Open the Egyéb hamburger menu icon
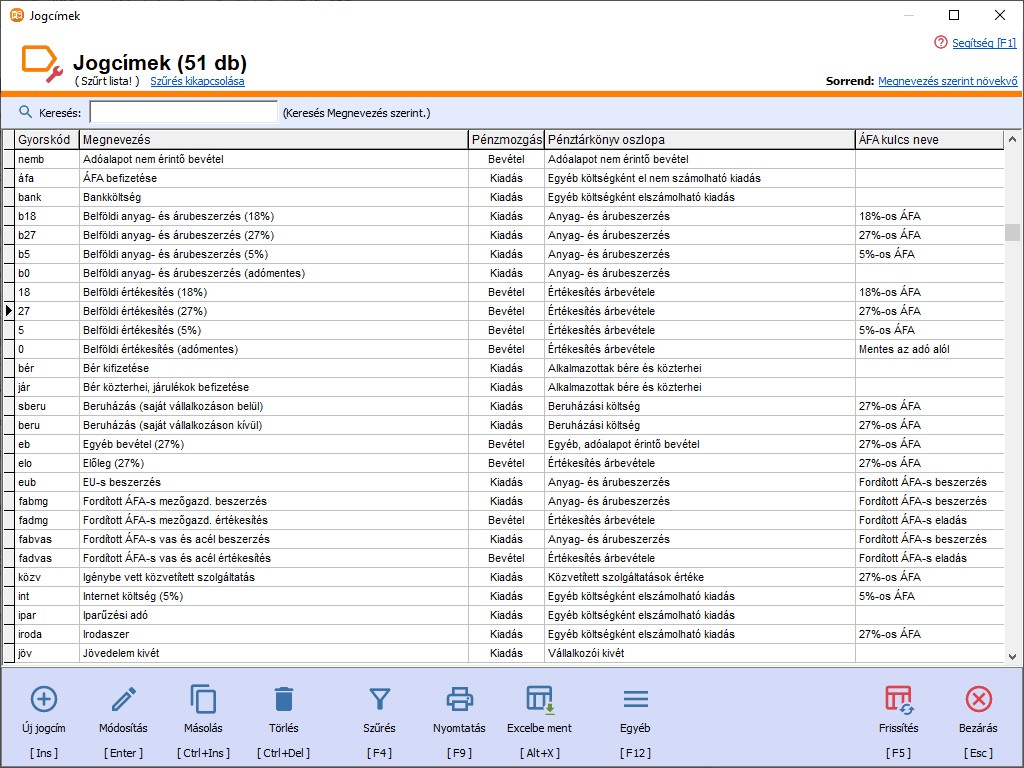This screenshot has width=1024, height=768. (x=635, y=699)
